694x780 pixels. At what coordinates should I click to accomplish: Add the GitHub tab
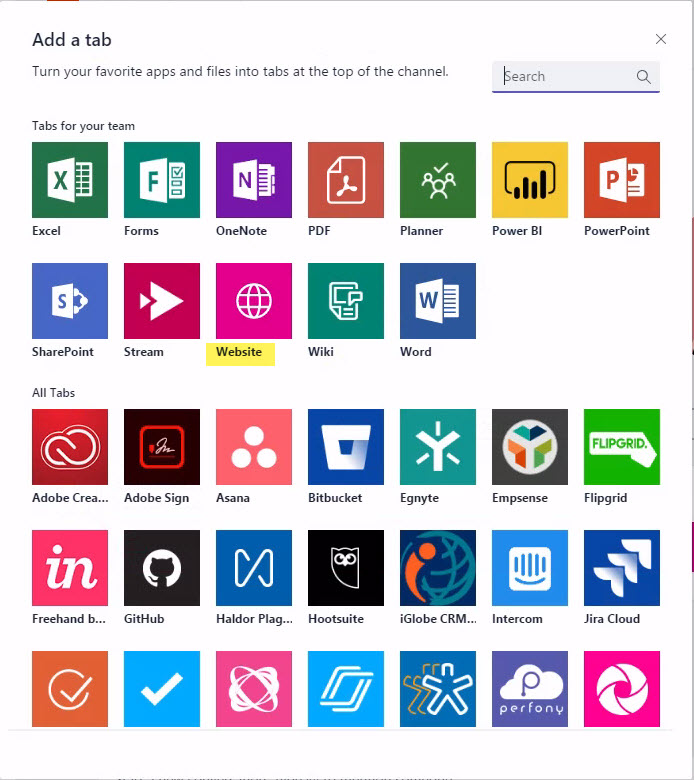point(162,568)
